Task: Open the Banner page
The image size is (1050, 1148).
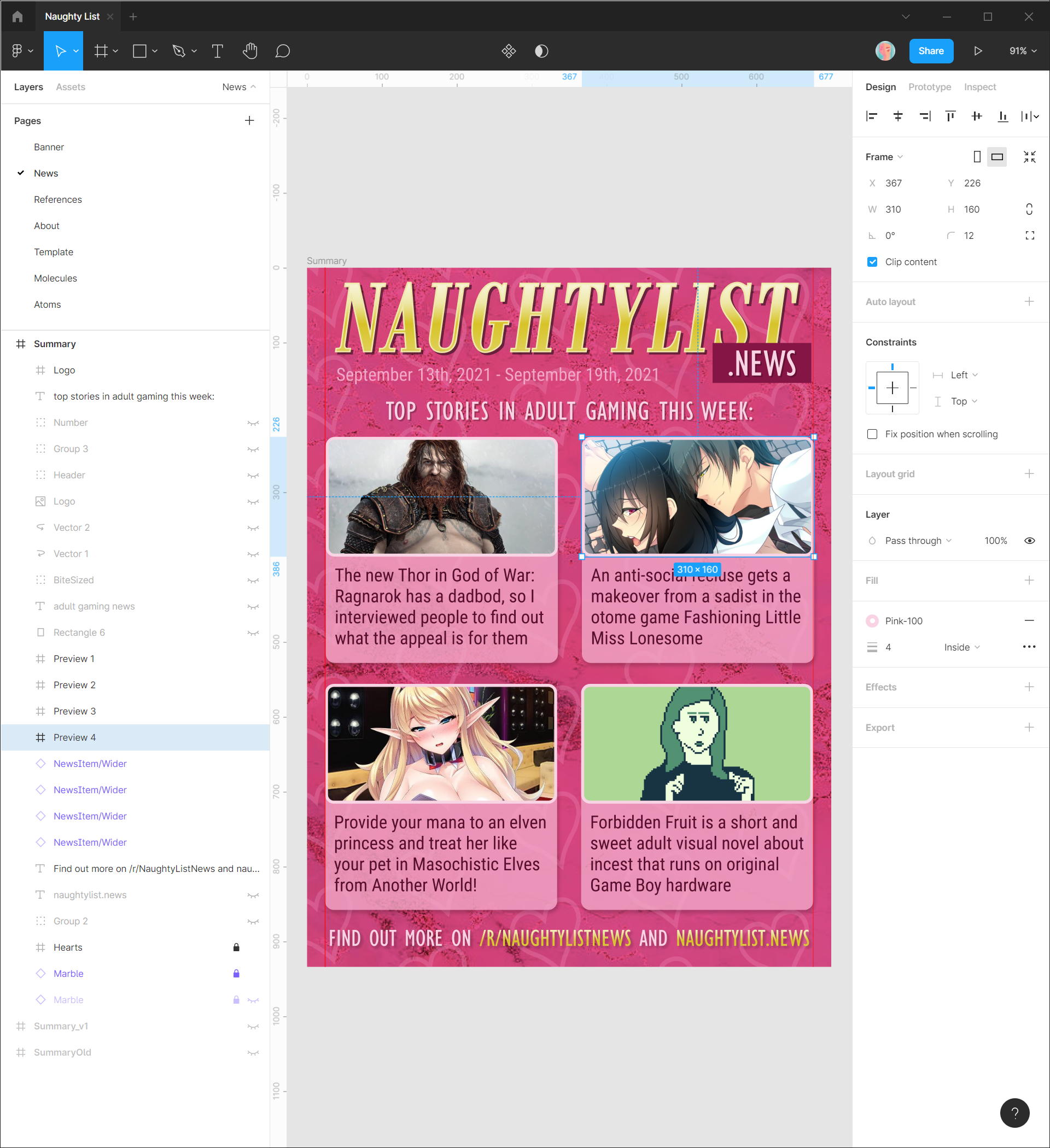Action: click(x=49, y=147)
